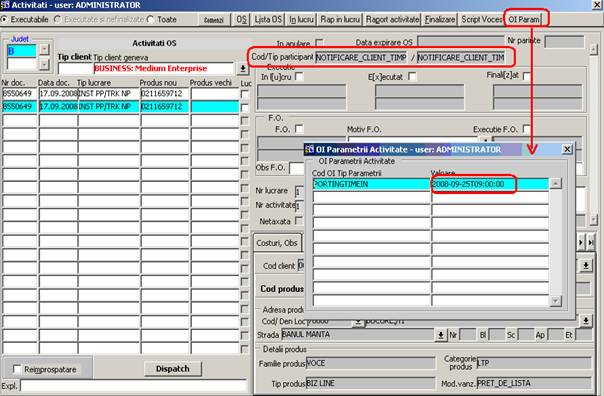This screenshot has height=396, width=604.
Task: Open Rap in lucru report
Action: [x=340, y=20]
